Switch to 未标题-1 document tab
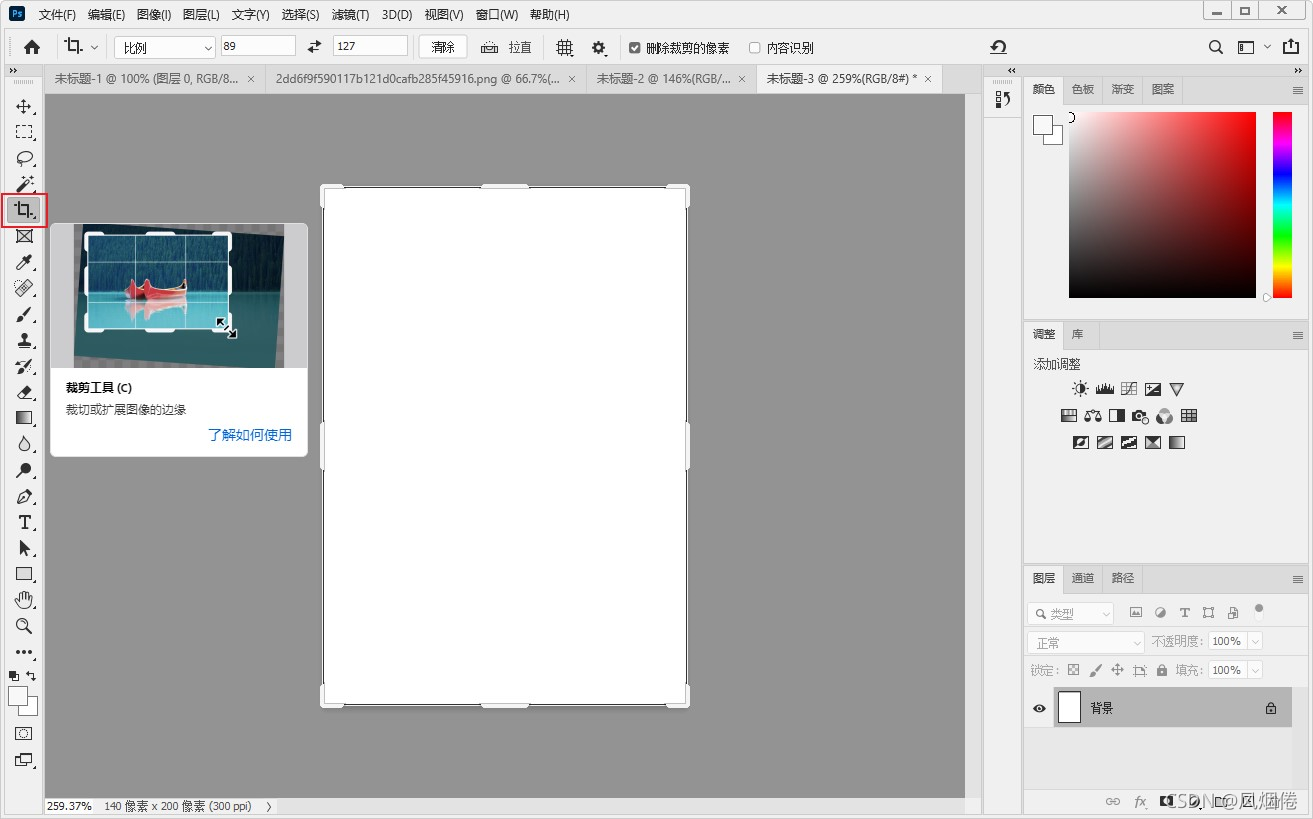The image size is (1313, 819). [x=146, y=78]
